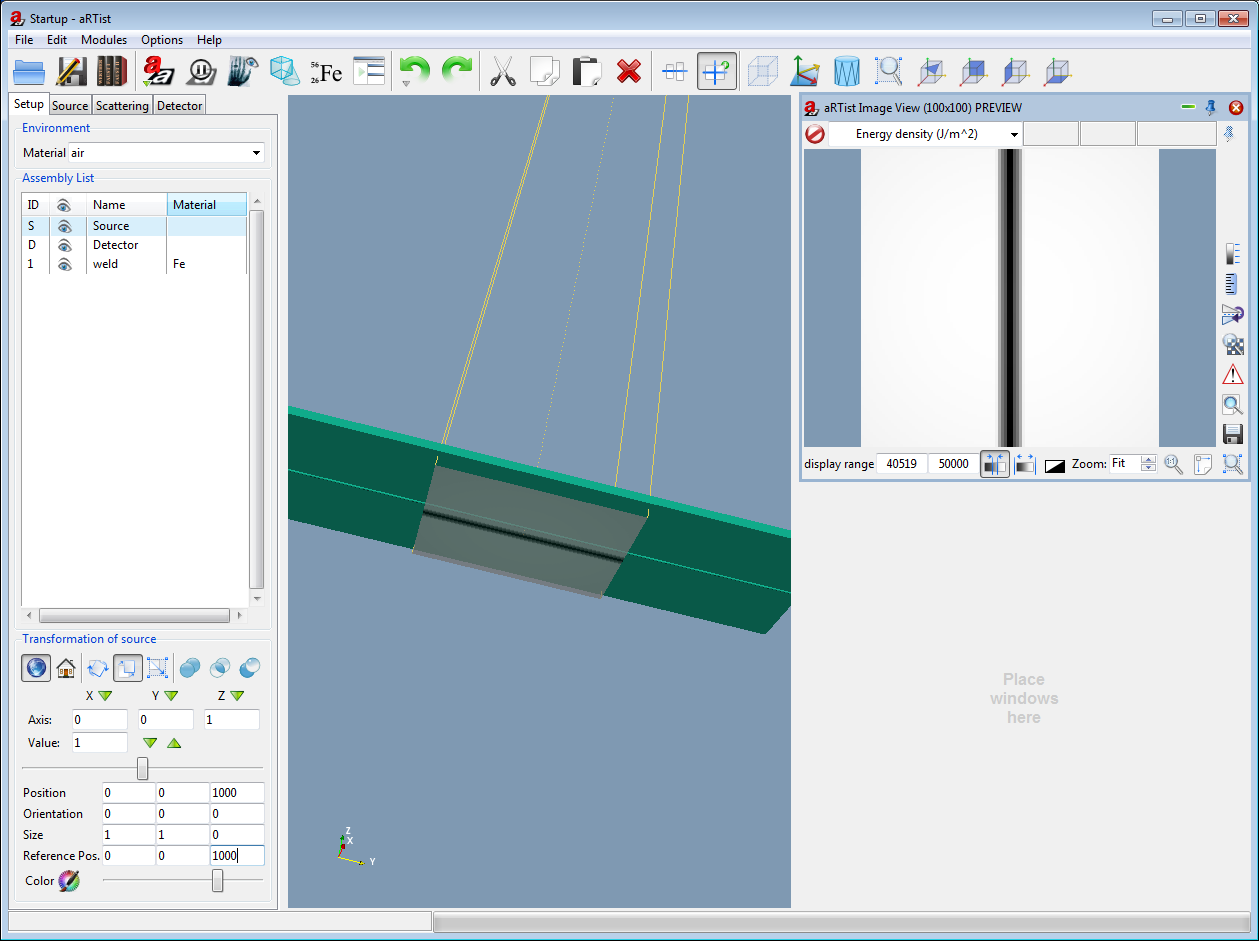This screenshot has width=1259, height=941.
Task: Click the transformation Value input field
Action: (x=99, y=743)
